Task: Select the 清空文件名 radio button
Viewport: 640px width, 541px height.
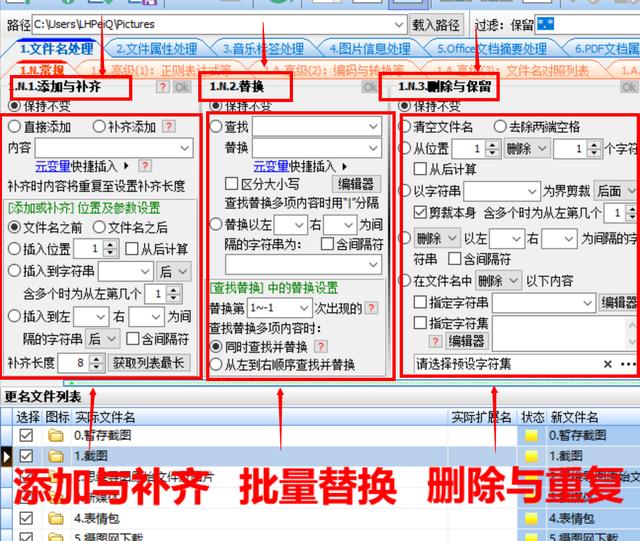Action: point(404,126)
